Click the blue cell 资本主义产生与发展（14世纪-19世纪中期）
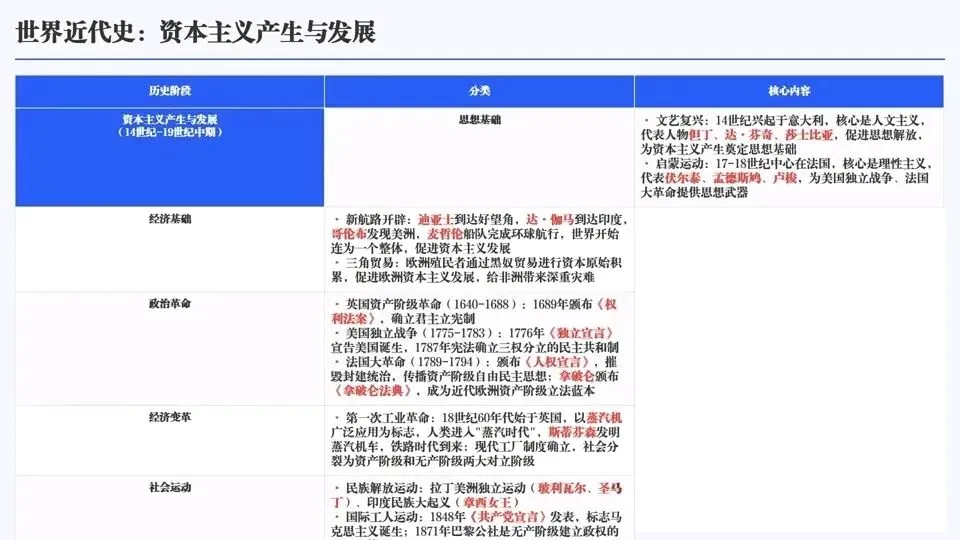Screen dimensions: 960x540 point(170,157)
